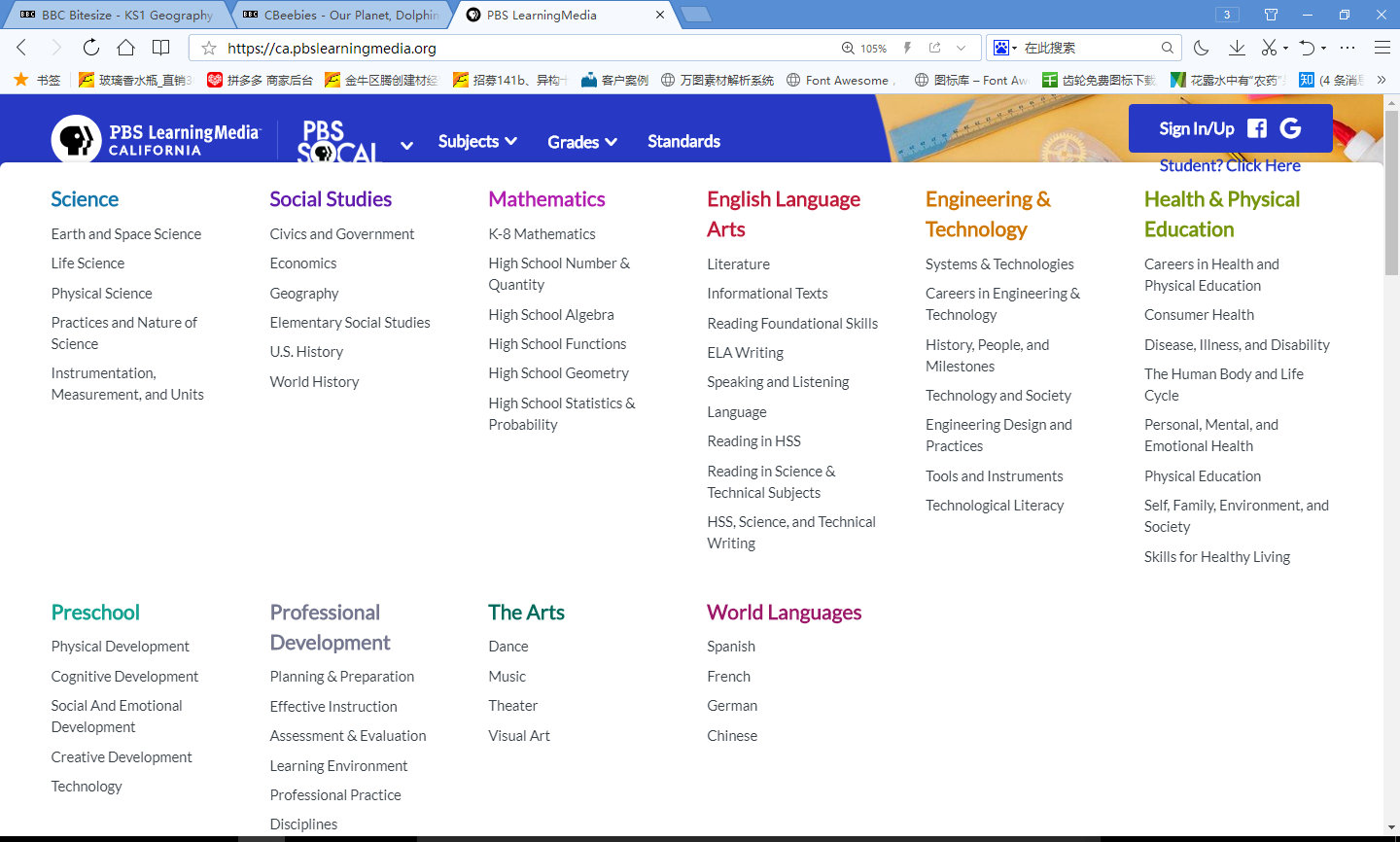Open the downloads arrow icon
This screenshot has width=1400, height=842.
coord(1237,48)
